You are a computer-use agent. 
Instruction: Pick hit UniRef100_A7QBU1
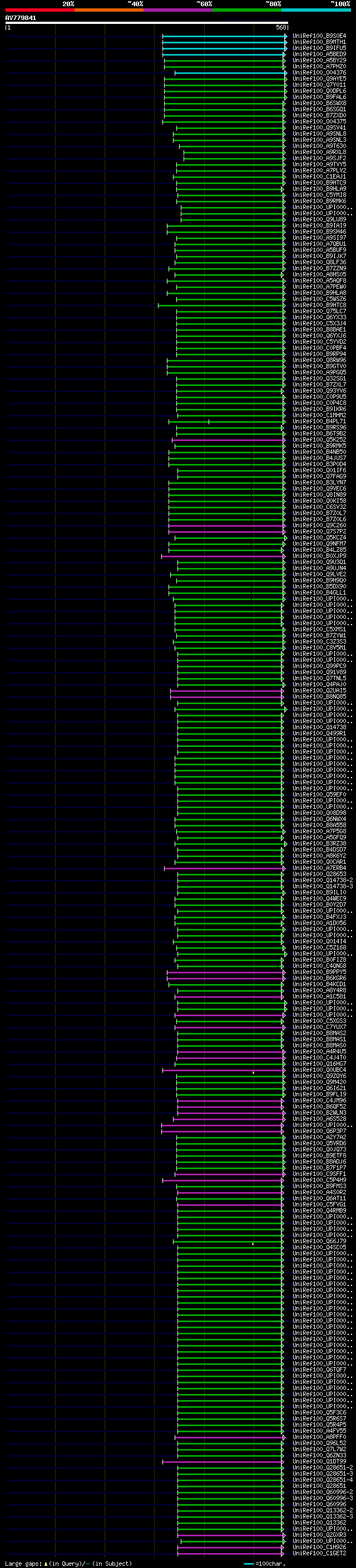click(x=319, y=244)
